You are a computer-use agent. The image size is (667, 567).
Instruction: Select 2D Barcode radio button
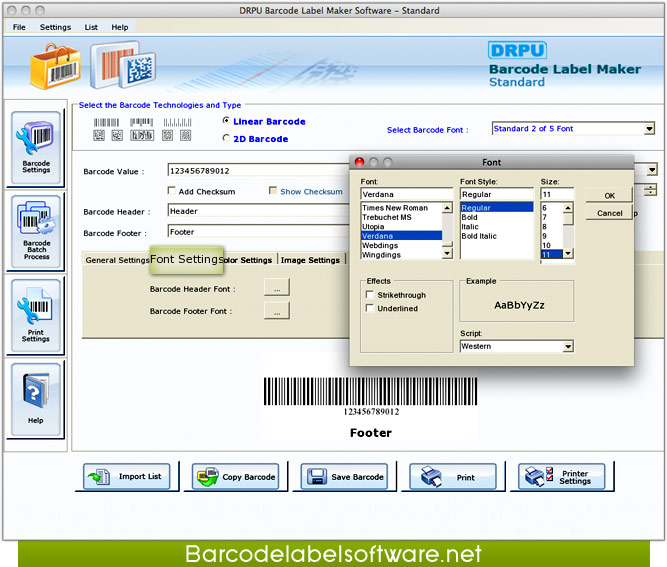point(226,138)
